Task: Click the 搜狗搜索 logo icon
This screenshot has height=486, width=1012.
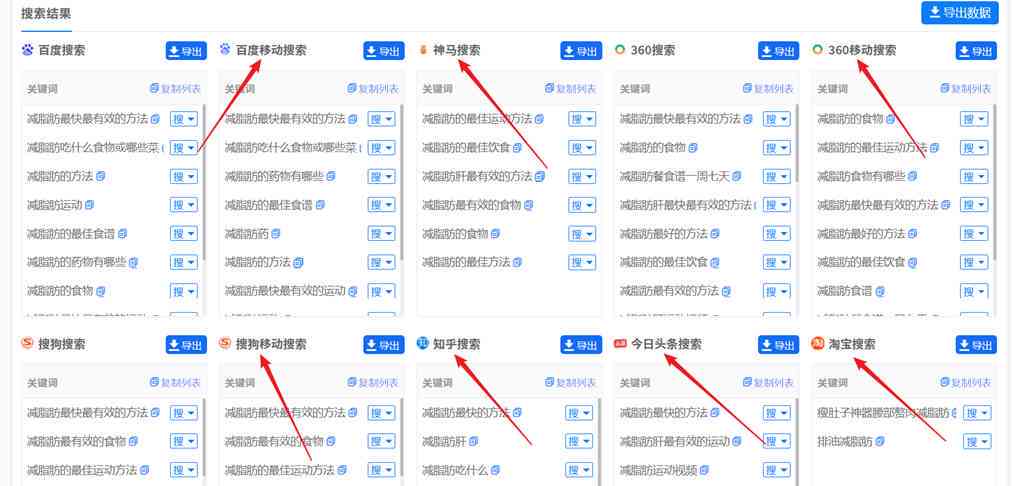Action: pyautogui.click(x=28, y=343)
